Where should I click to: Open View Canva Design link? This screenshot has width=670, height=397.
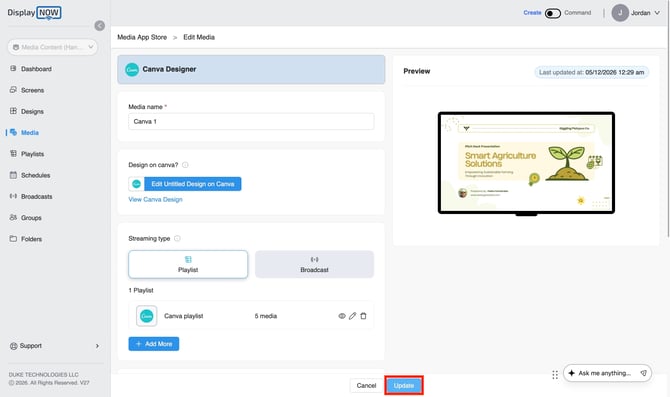click(156, 200)
